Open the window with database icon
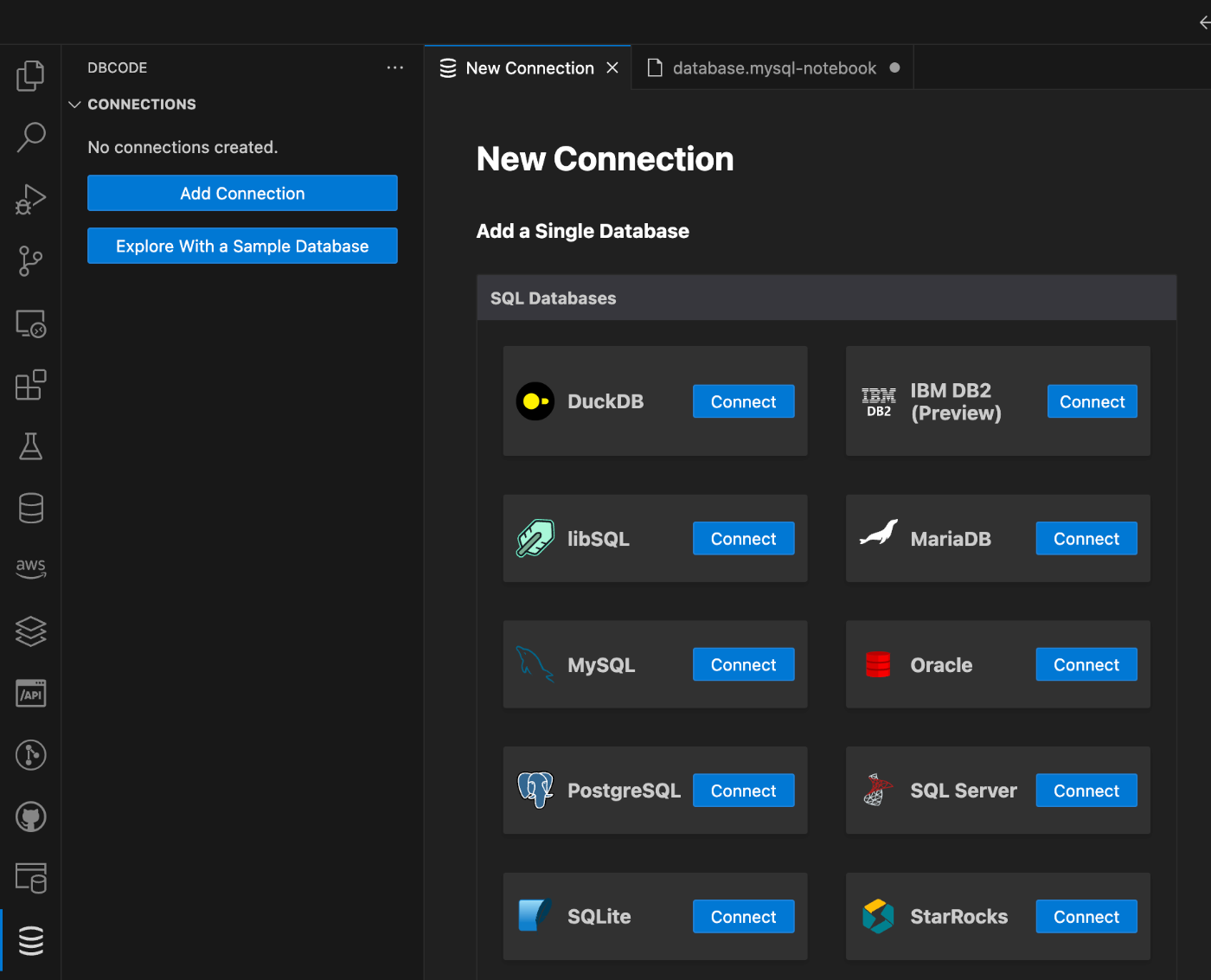 [x=30, y=878]
